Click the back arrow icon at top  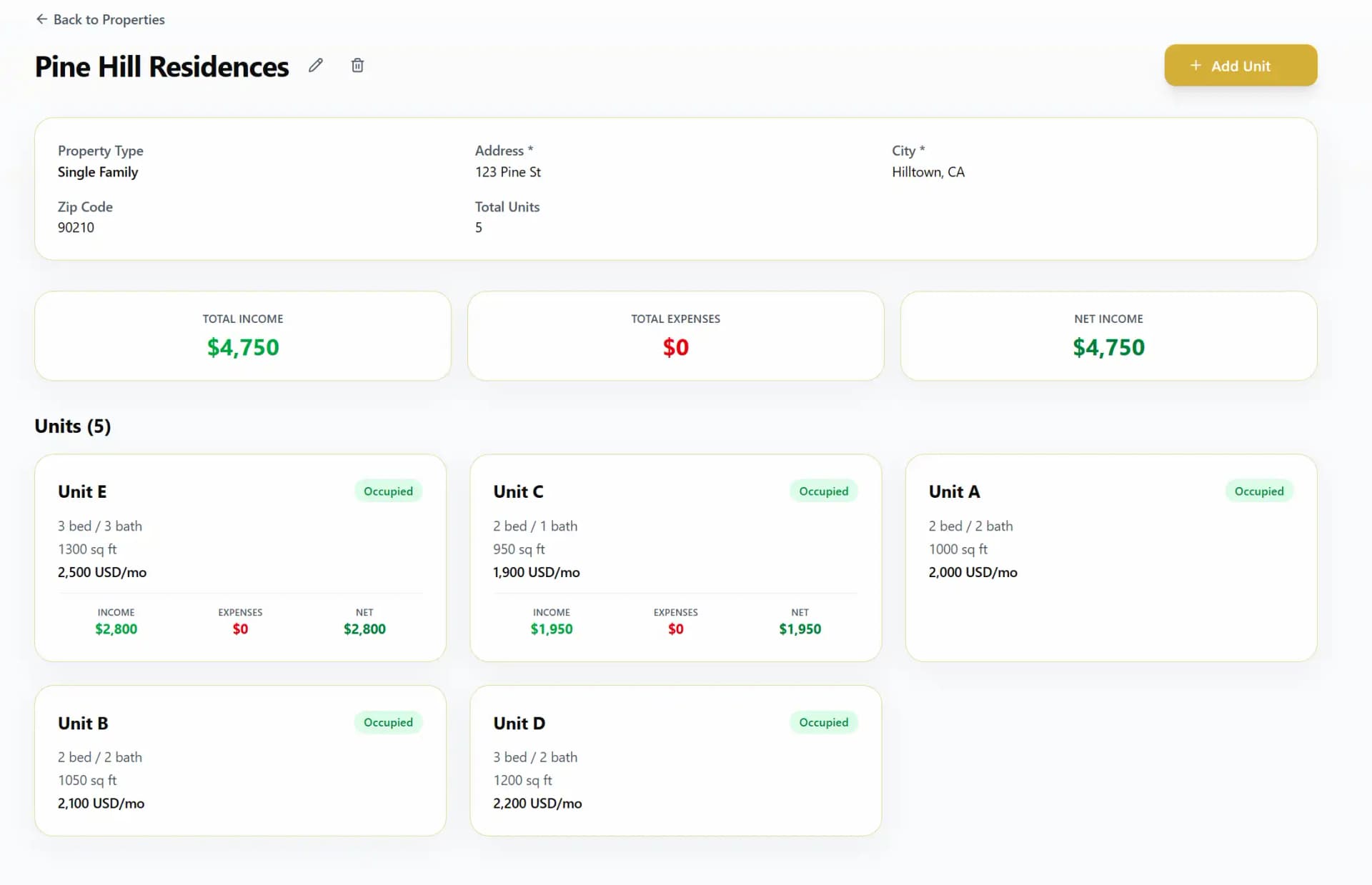tap(41, 19)
